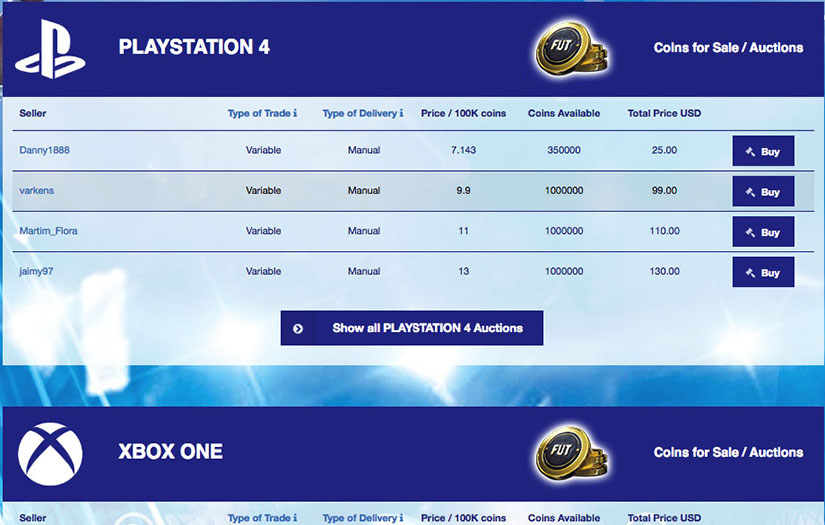The height and width of the screenshot is (525, 825).
Task: Open seller profile varkens
Action: tap(36, 190)
